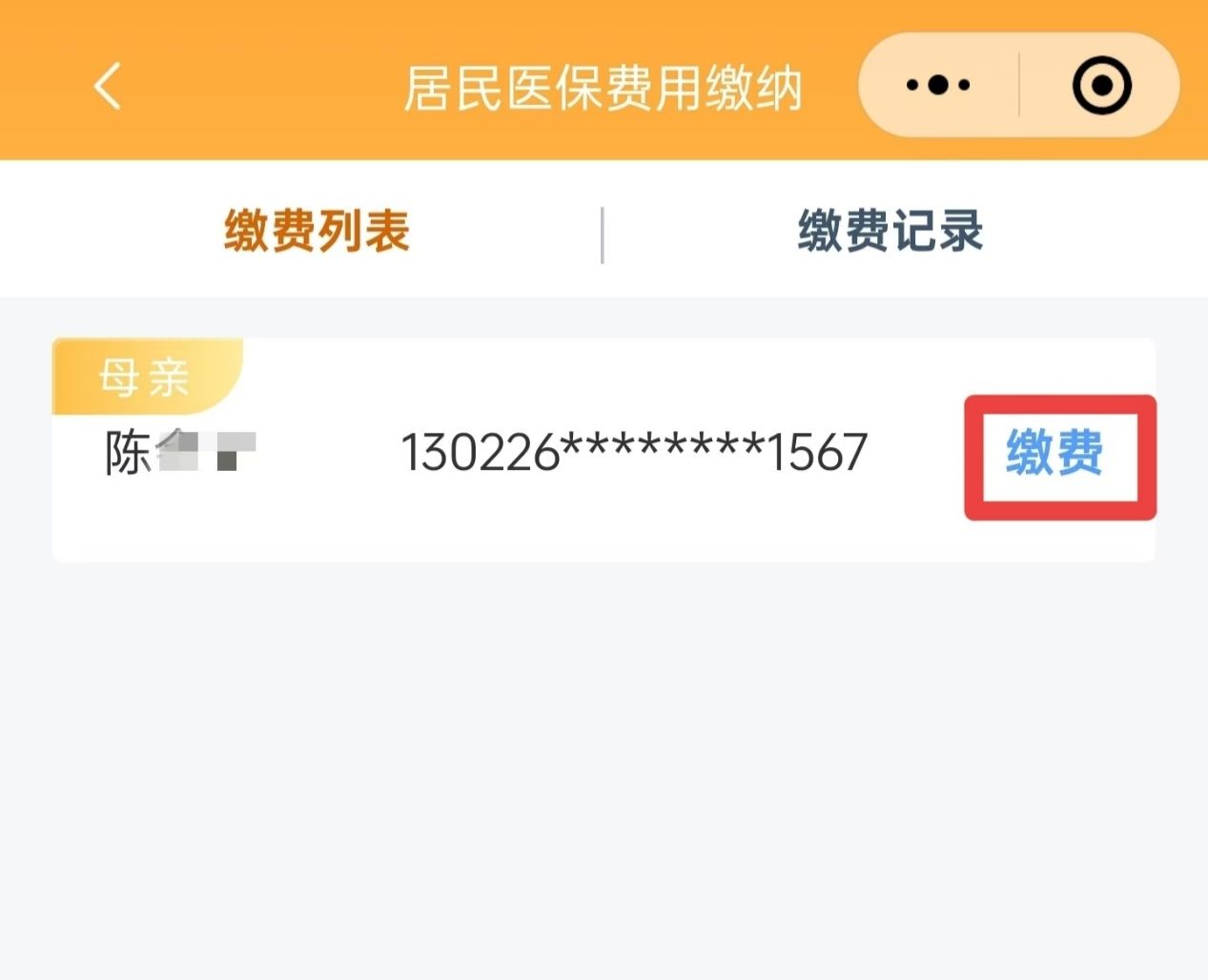Tap the last four digits 1567

[816, 453]
